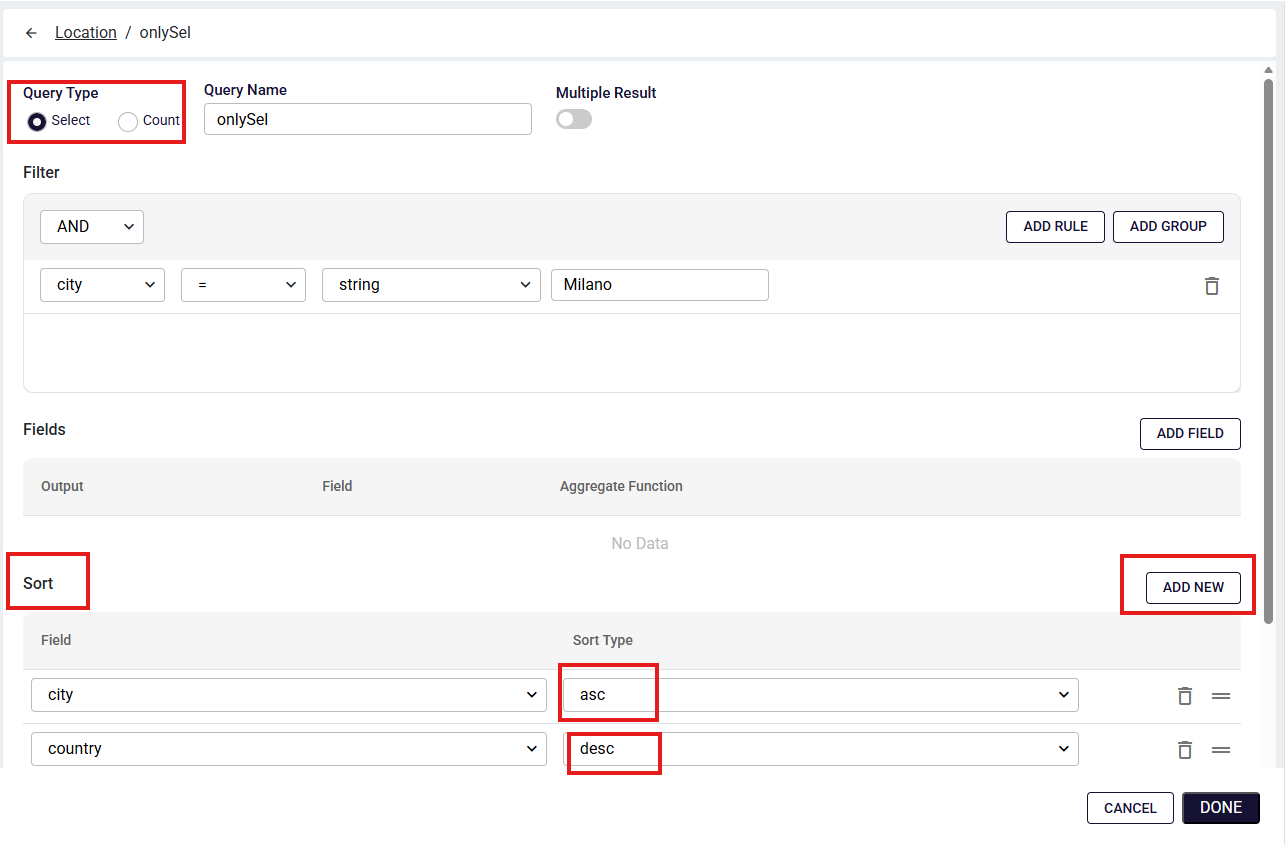1286x845 pixels.
Task: Open the AND condition dropdown
Action: [92, 227]
